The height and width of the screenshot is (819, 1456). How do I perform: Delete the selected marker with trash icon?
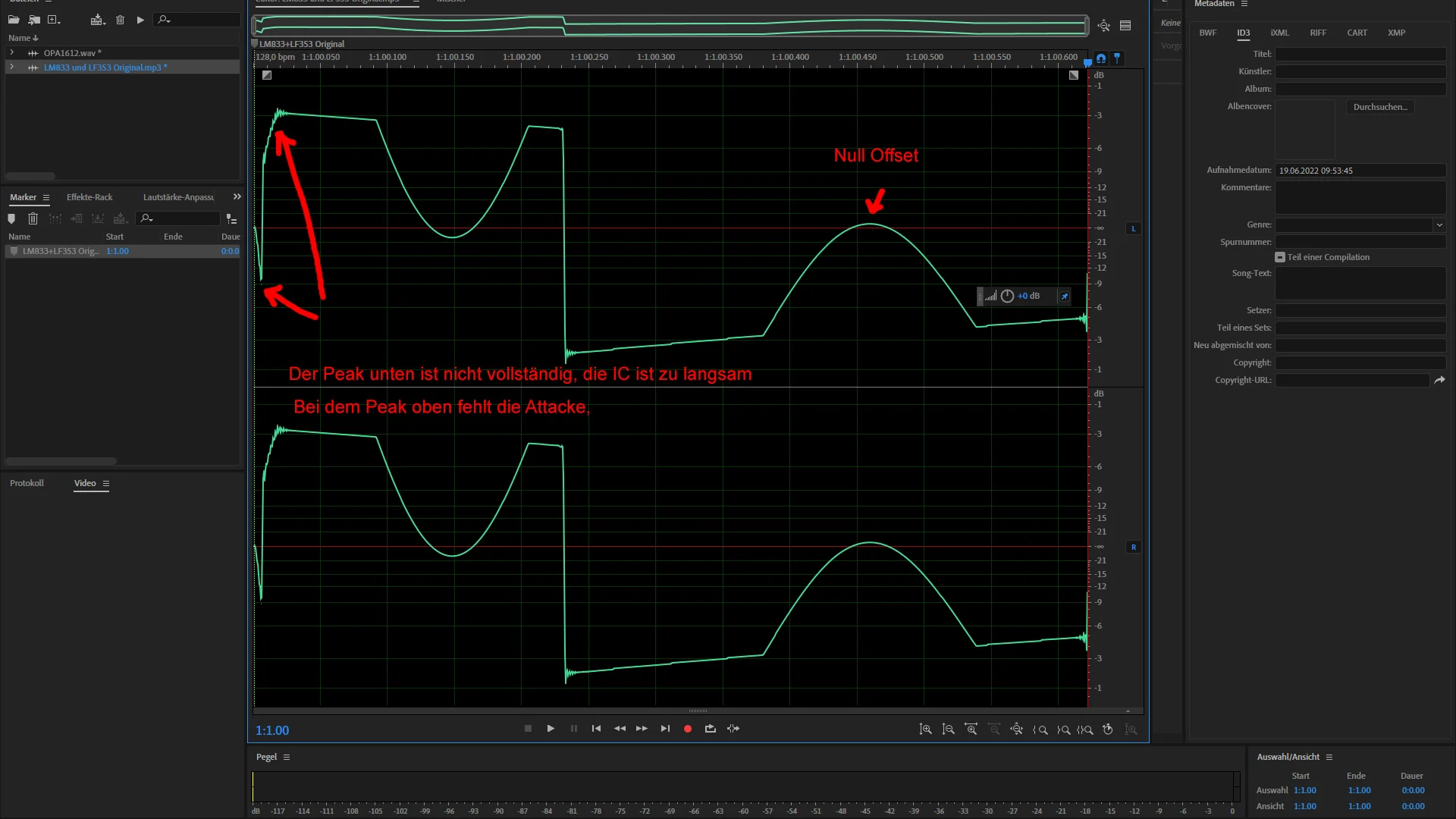pos(33,219)
